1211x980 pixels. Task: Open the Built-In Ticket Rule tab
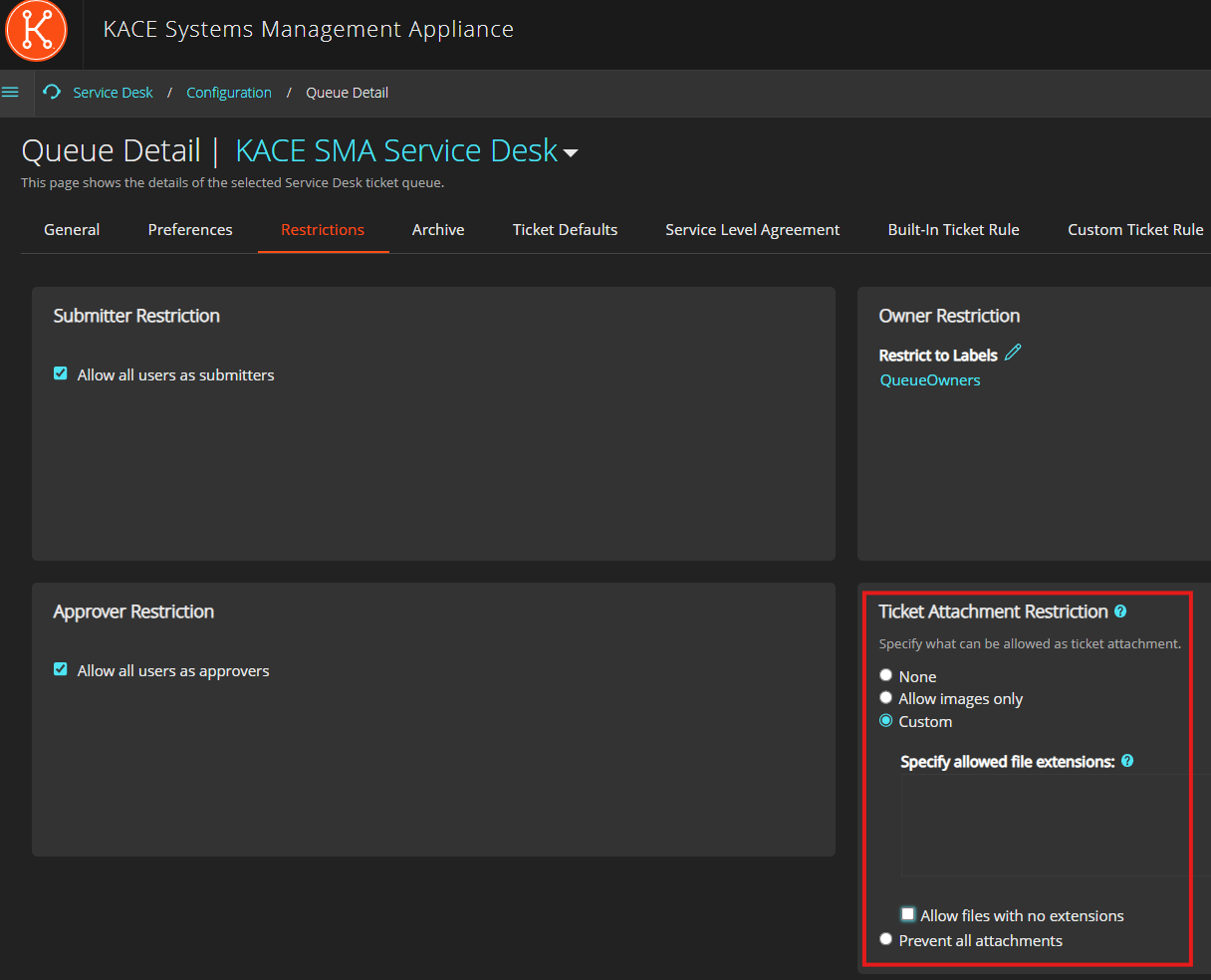point(954,230)
